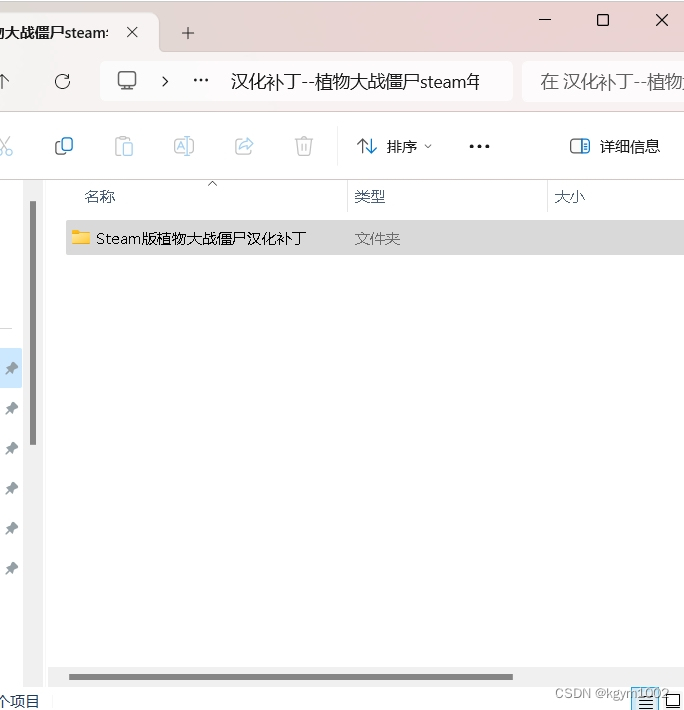Viewport: 684px width, 710px height.
Task: Open the 排序 sort dropdown
Action: tap(394, 146)
